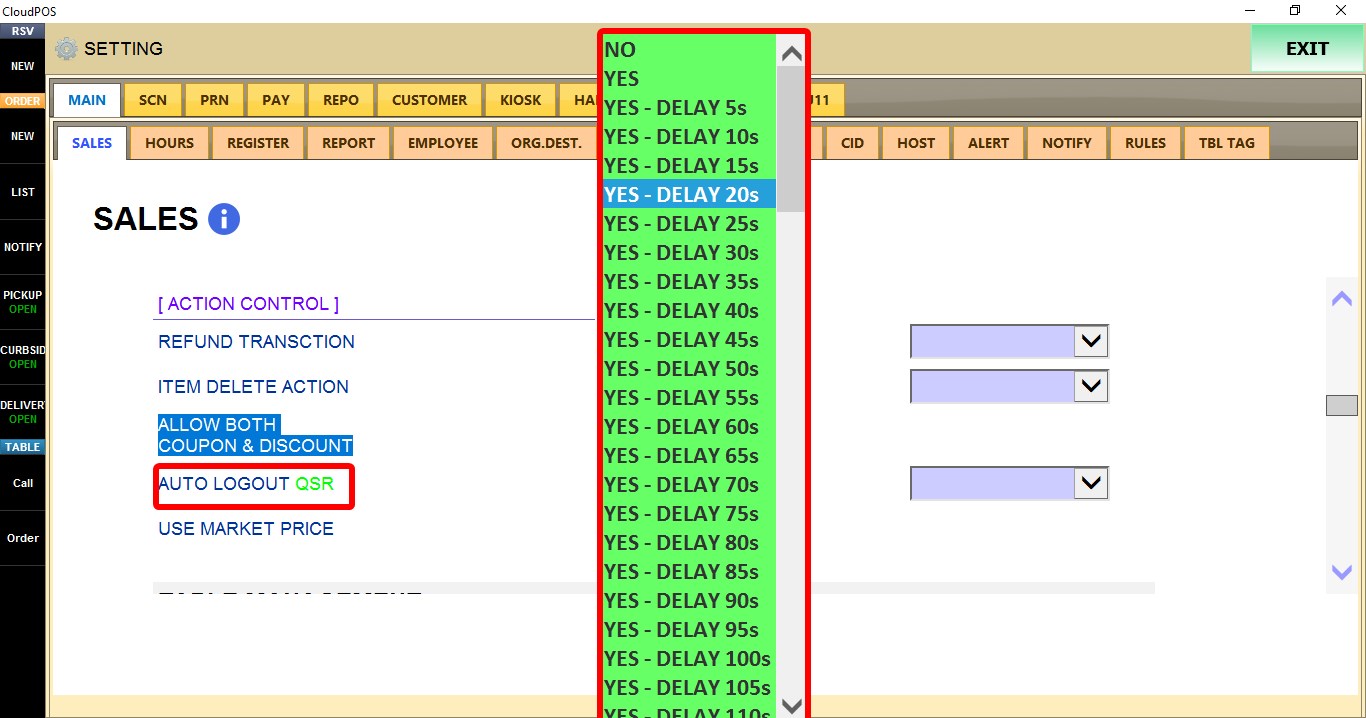Open the PAY tab
Viewport: 1366px width, 718px height.
pos(276,100)
